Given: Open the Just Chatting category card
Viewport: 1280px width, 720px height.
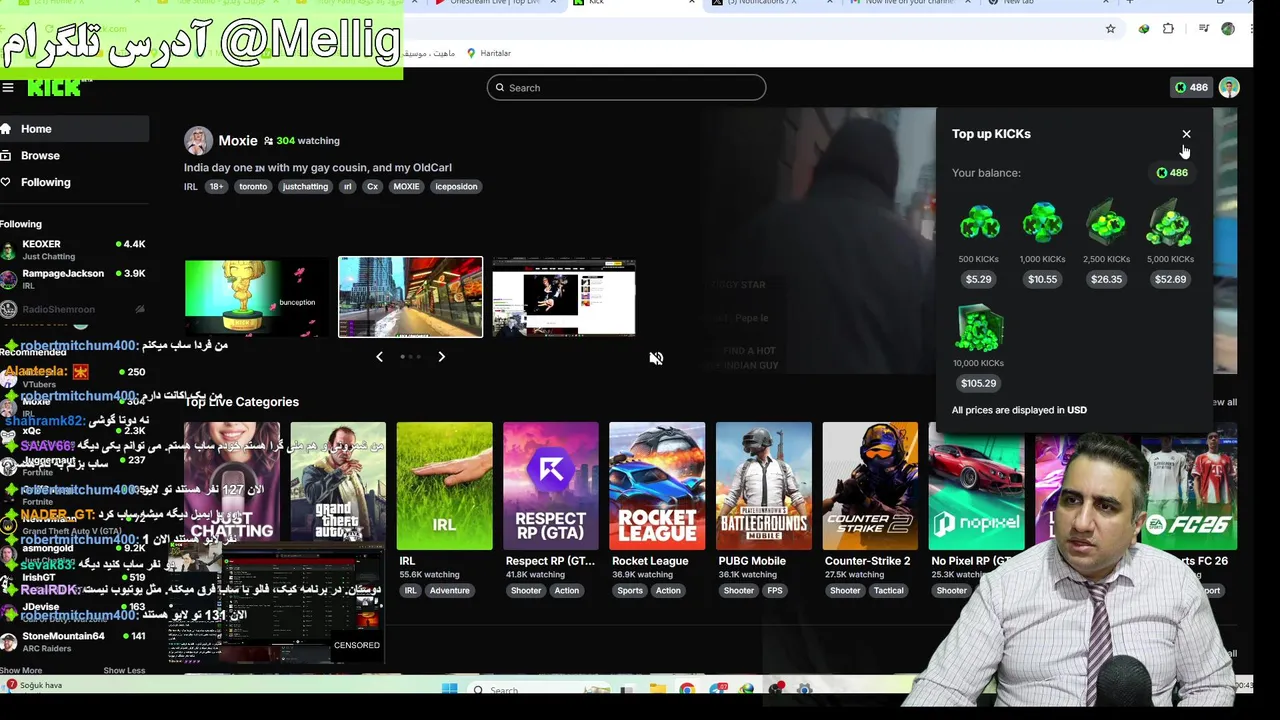Looking at the screenshot, I should coord(232,486).
